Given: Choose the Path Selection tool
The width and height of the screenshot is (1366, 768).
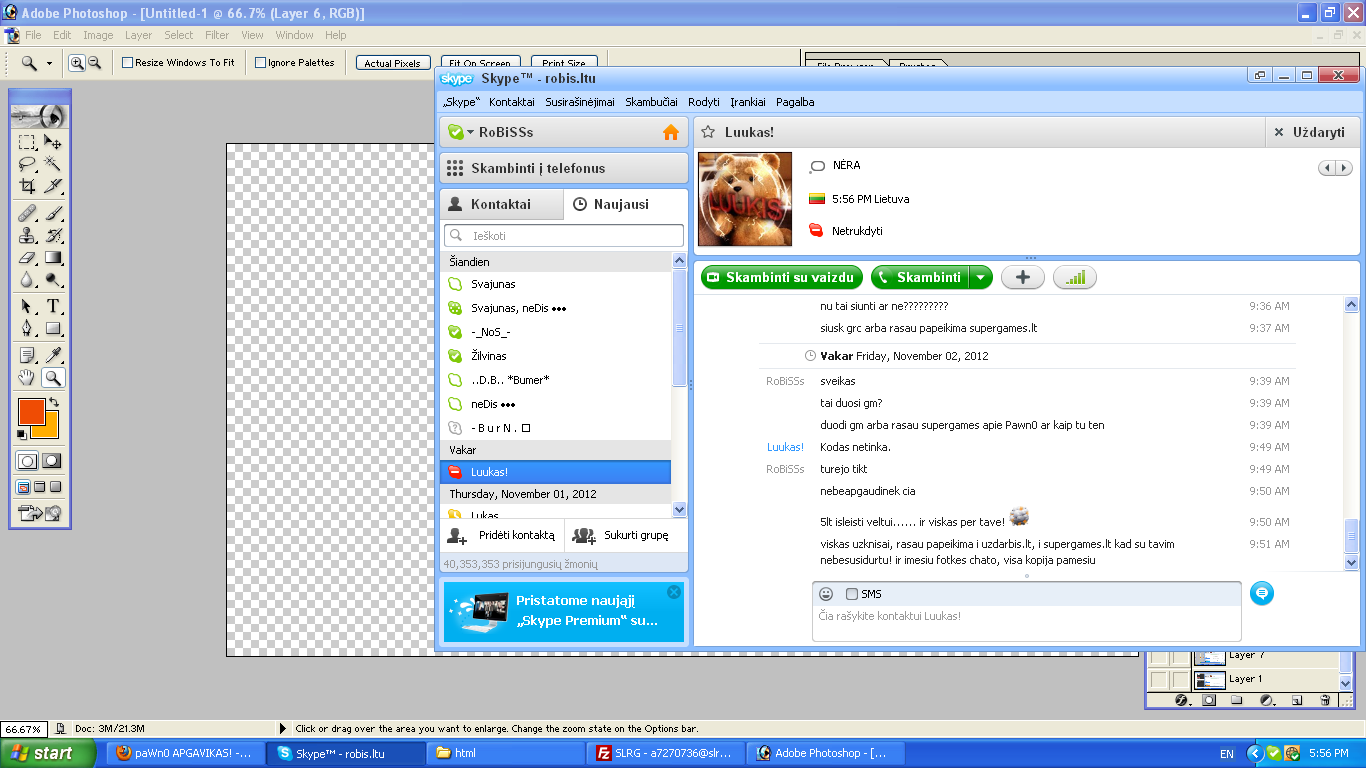Looking at the screenshot, I should pyautogui.click(x=27, y=306).
